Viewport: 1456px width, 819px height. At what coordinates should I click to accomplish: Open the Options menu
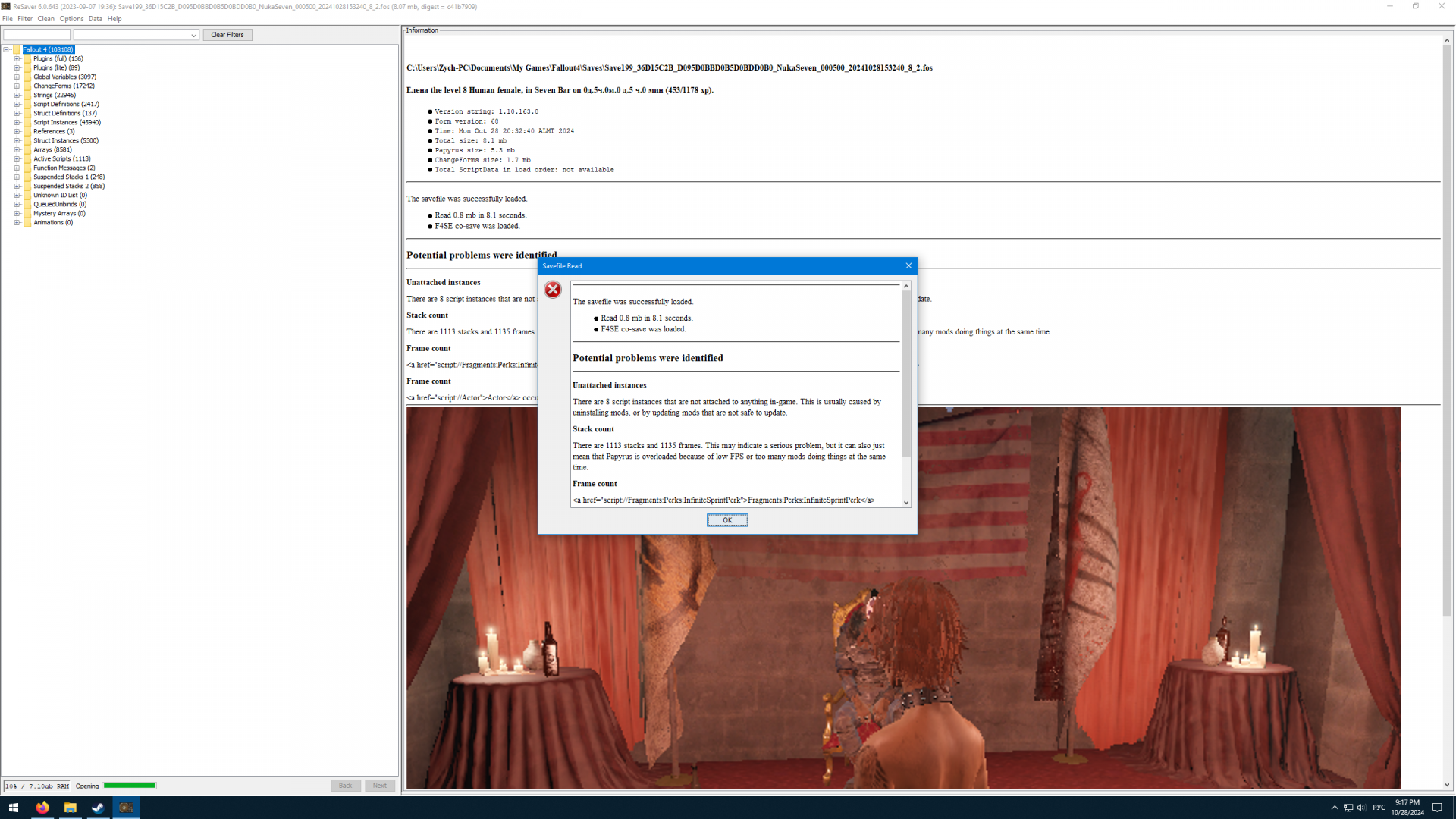pos(71,19)
